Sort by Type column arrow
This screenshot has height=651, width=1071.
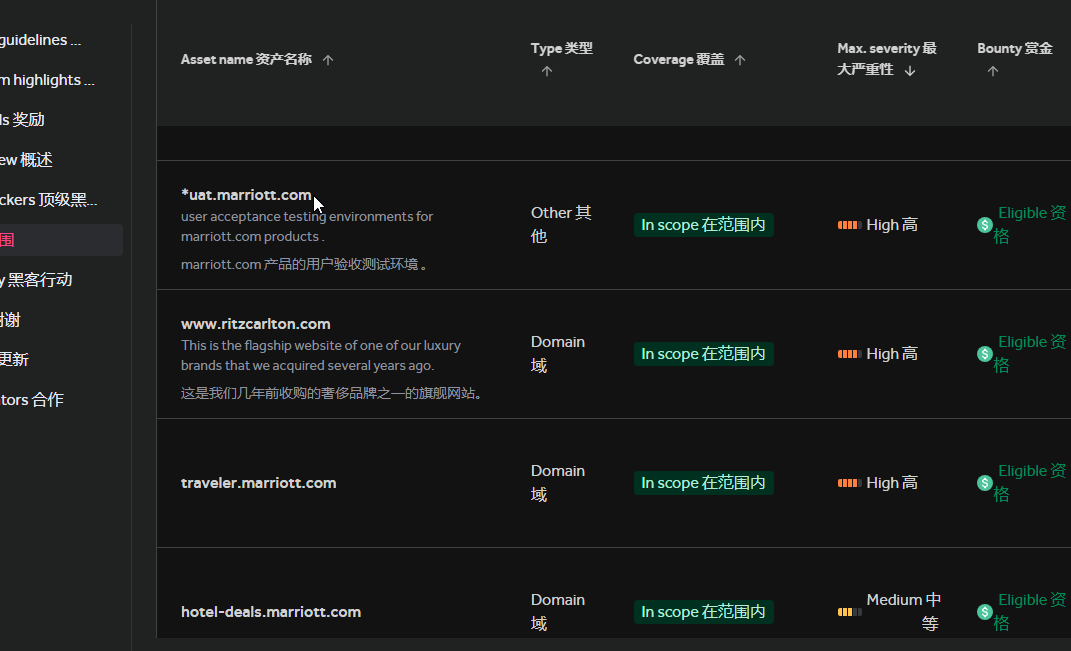(546, 71)
